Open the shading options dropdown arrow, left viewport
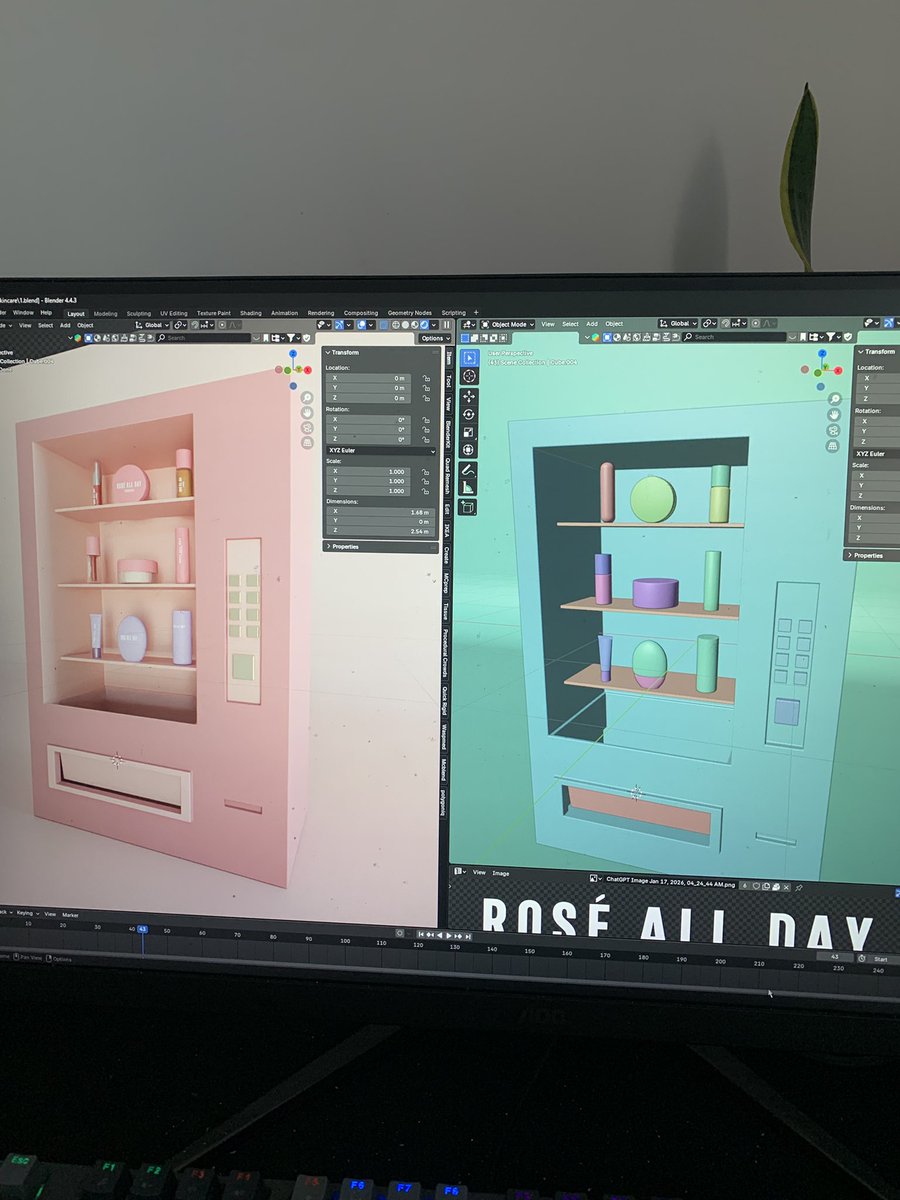900x1200 pixels. click(433, 325)
